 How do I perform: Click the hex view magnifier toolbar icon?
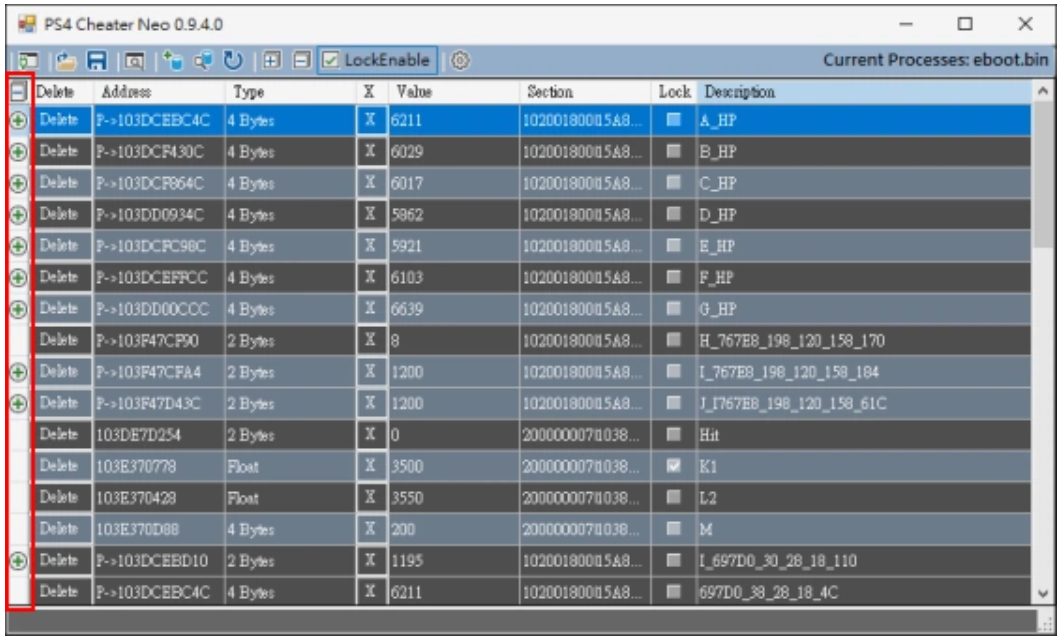click(x=135, y=61)
